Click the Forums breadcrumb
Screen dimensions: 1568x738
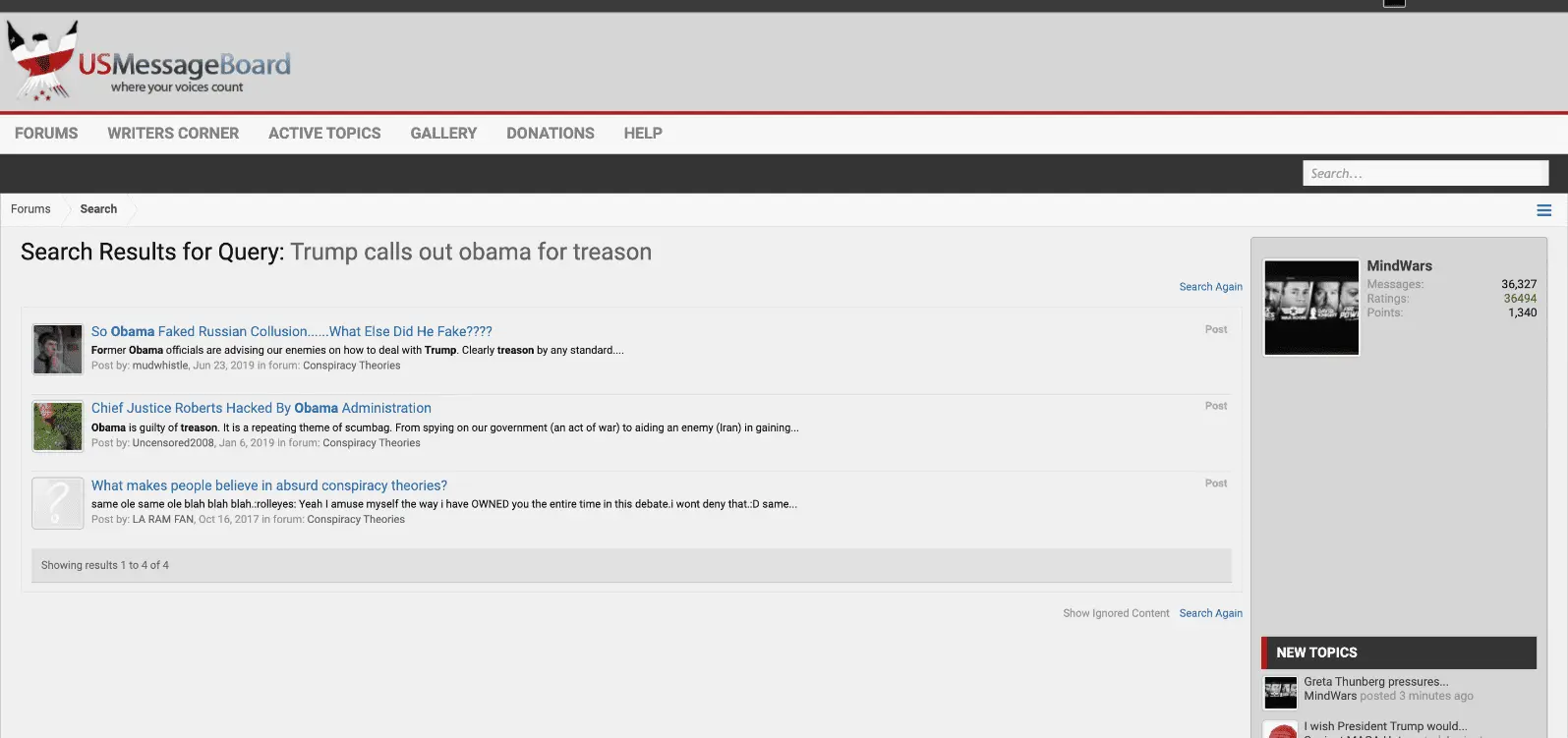[x=30, y=209]
